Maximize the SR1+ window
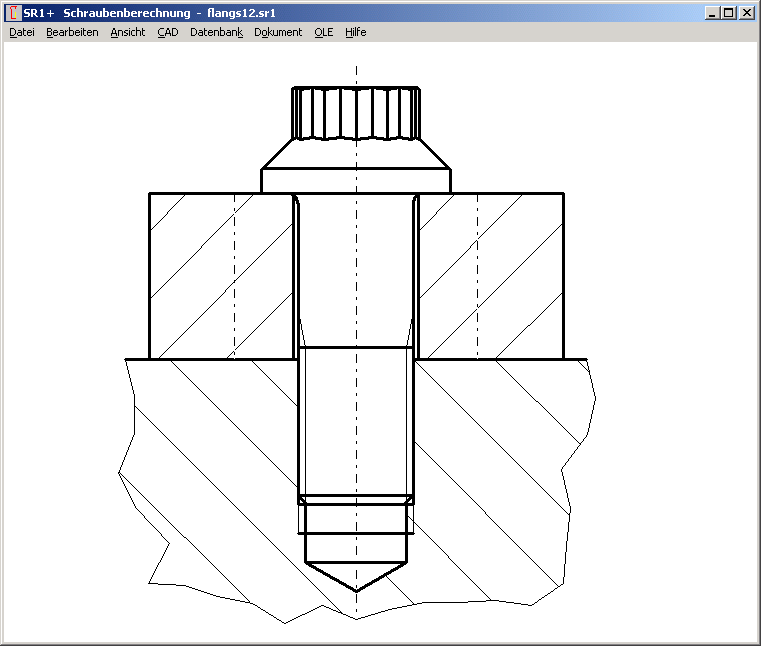 728,13
